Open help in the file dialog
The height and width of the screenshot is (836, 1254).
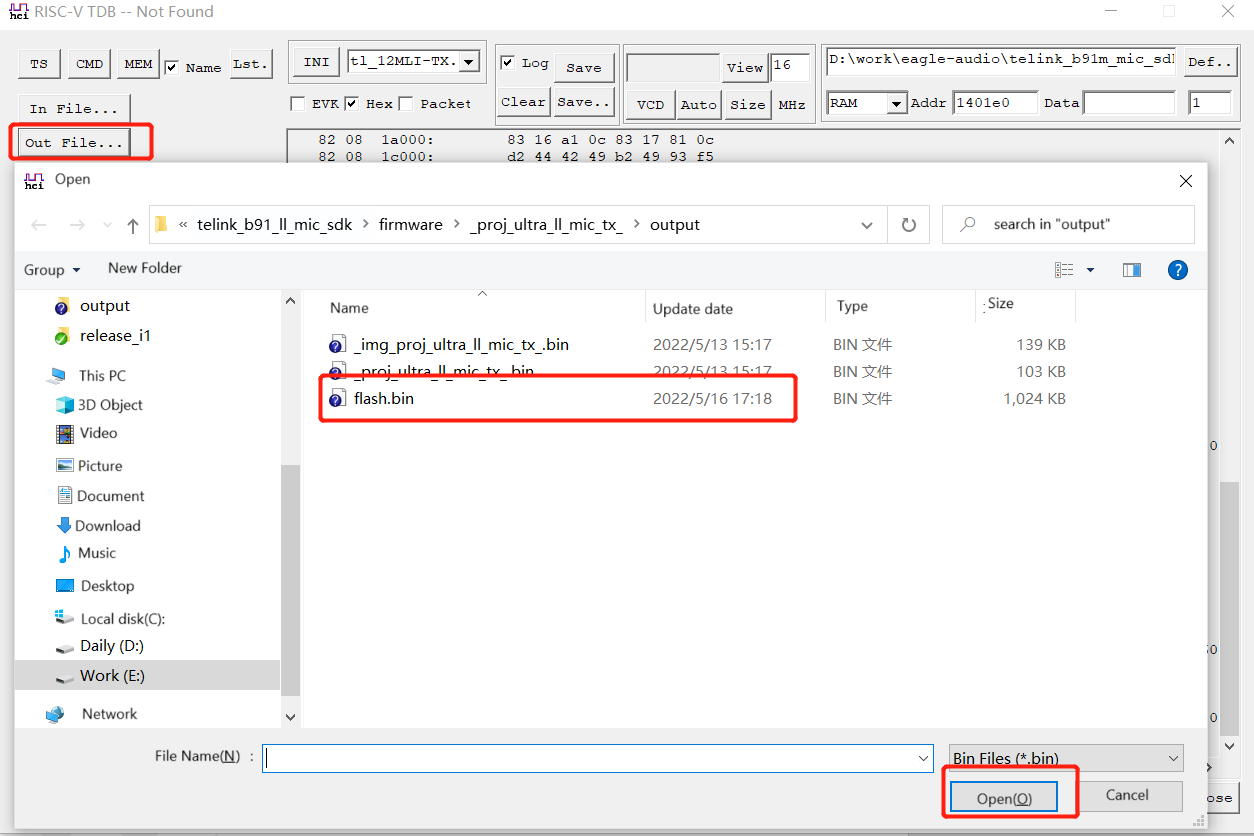1178,269
